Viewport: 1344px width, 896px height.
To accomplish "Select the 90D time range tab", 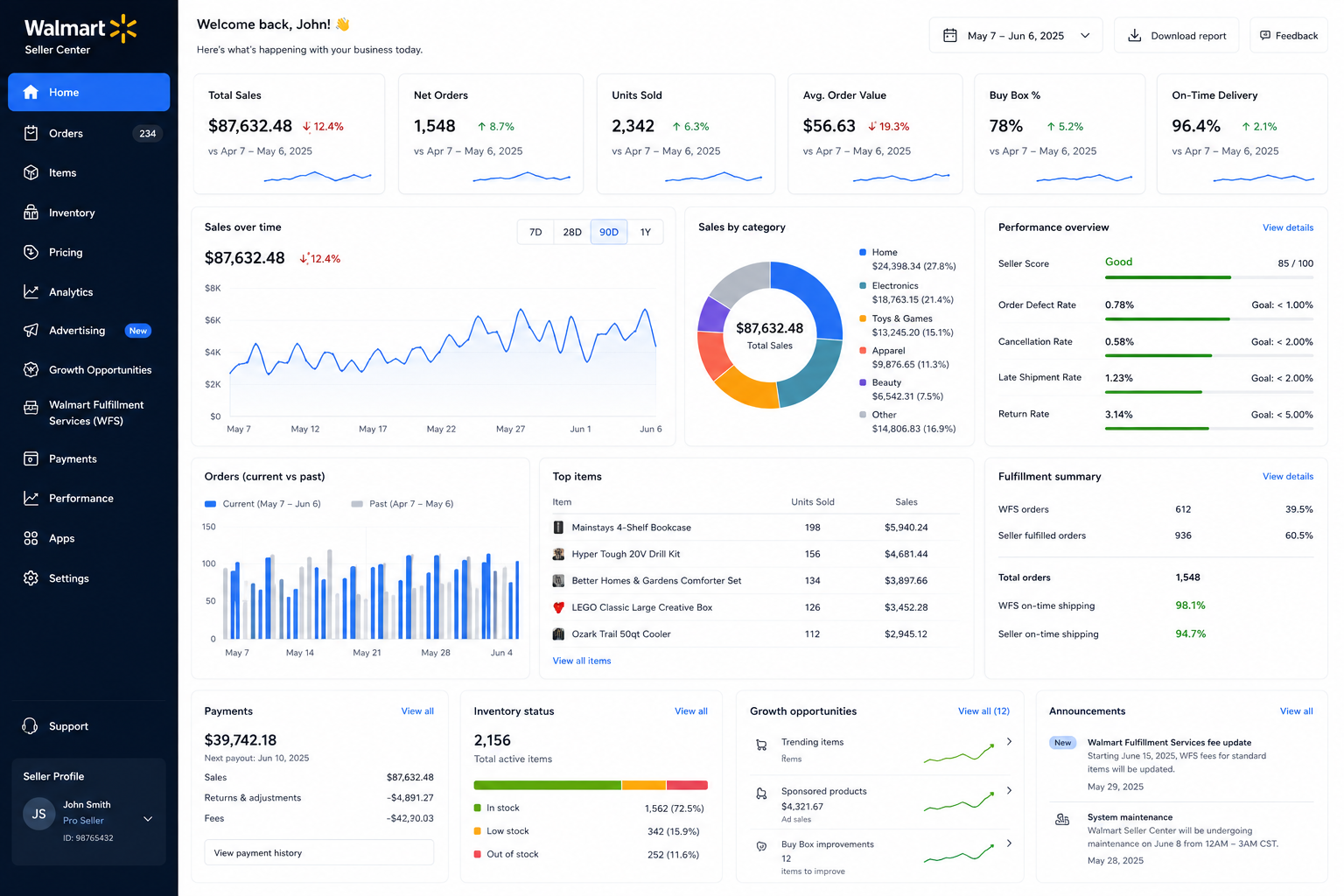I will click(609, 232).
